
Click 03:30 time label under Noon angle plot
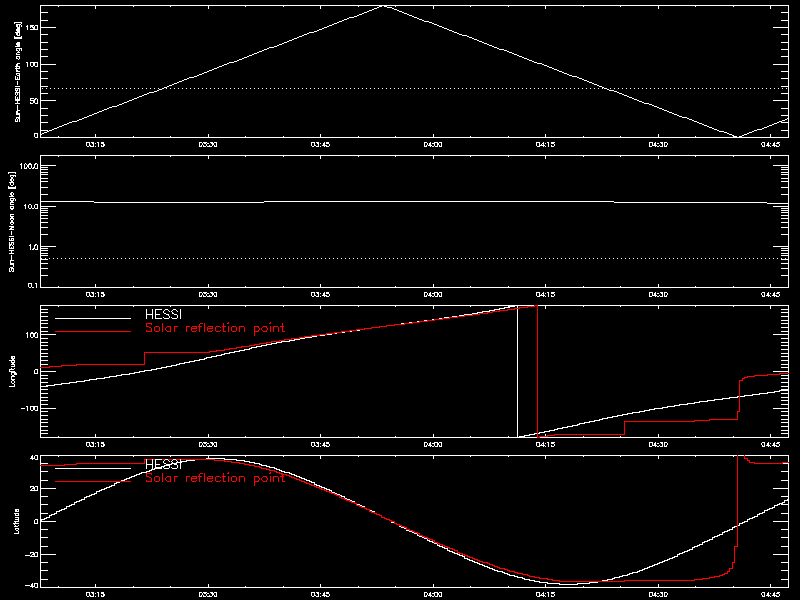(x=208, y=295)
